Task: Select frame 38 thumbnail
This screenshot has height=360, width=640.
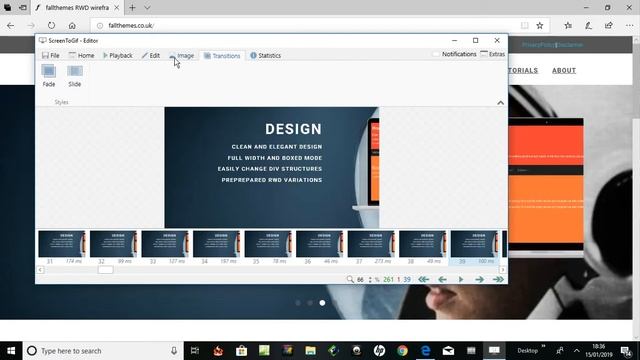Action: 422,247
